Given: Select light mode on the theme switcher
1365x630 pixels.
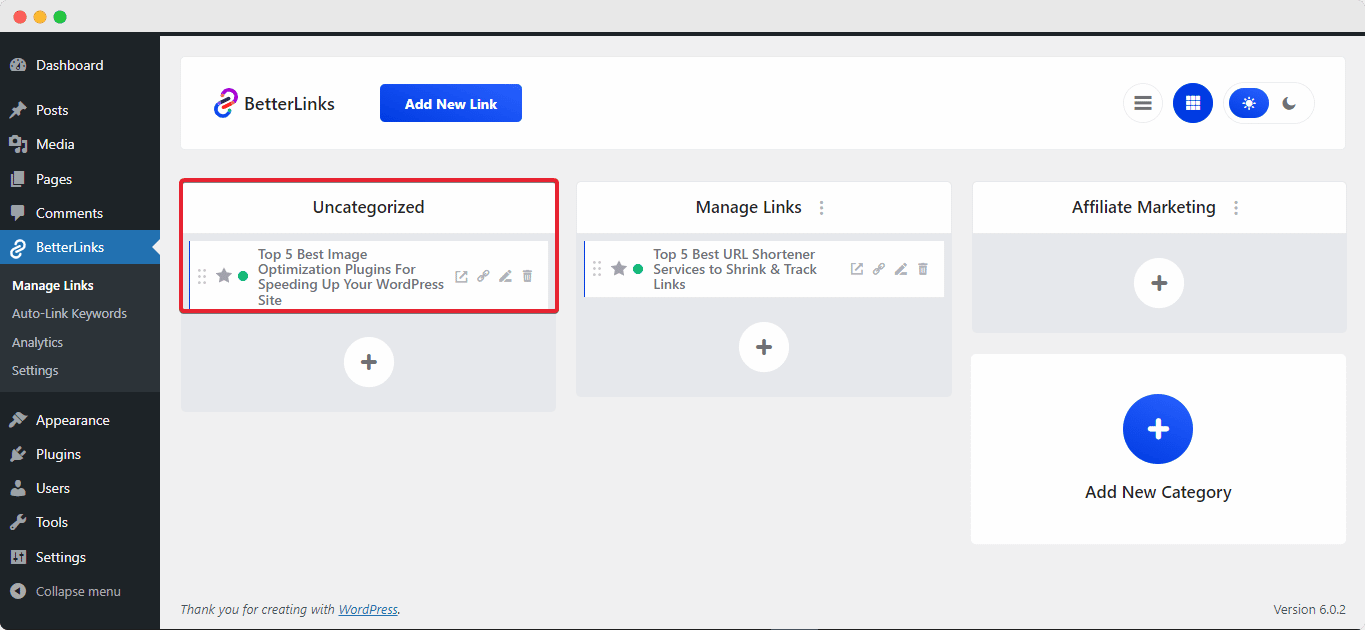Looking at the screenshot, I should (x=1248, y=102).
